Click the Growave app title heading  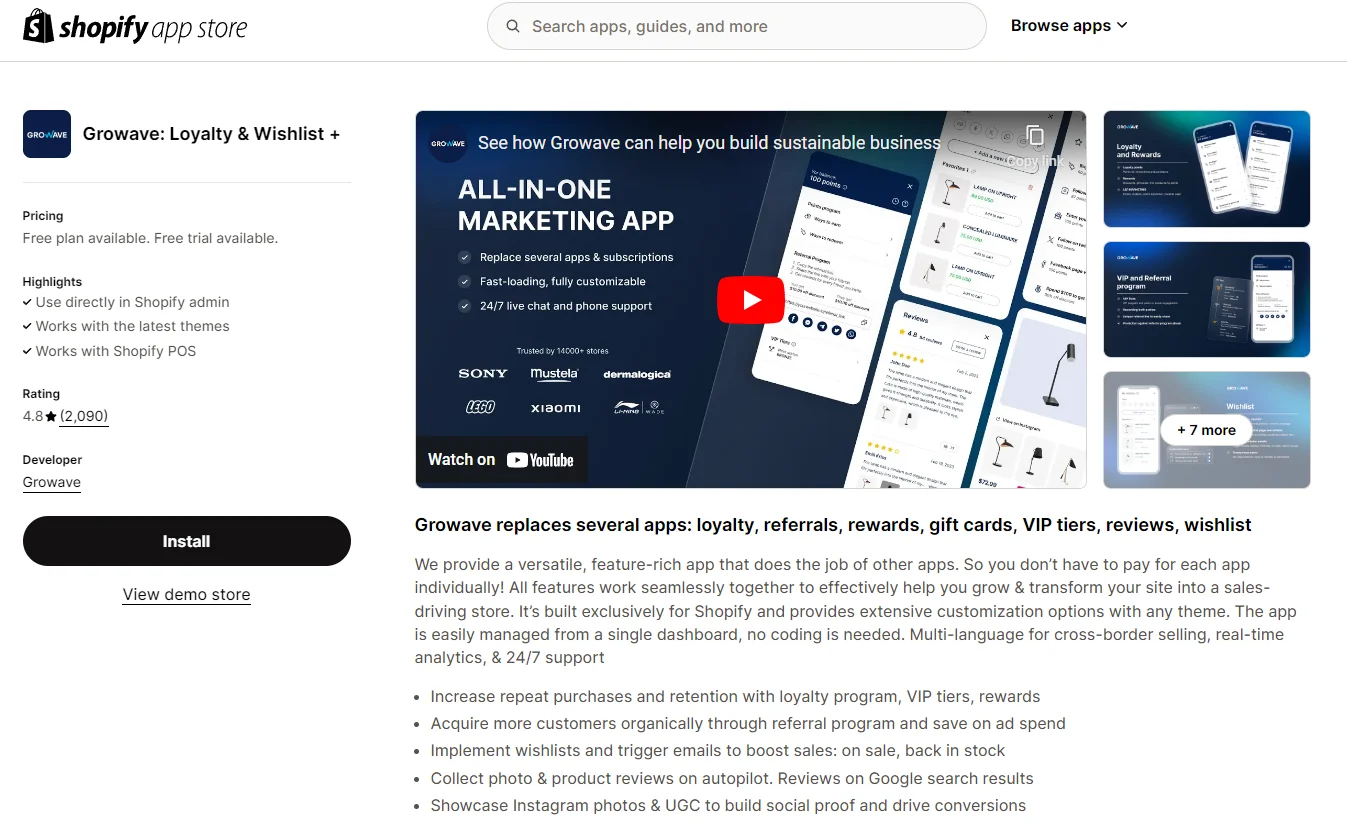point(211,134)
